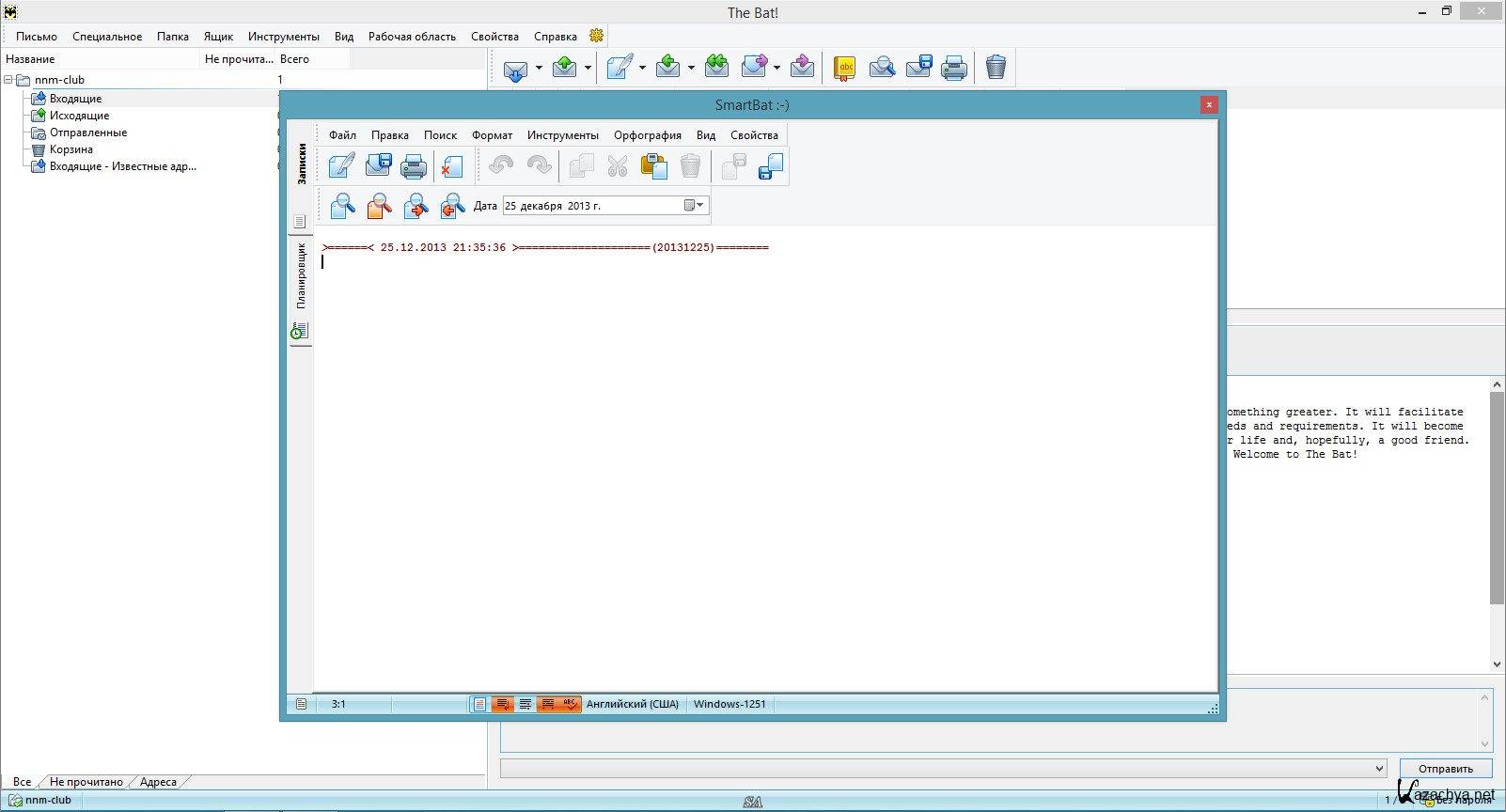The height and width of the screenshot is (812, 1506).
Task: Click the gear icon after Справка menu
Action: [x=596, y=36]
